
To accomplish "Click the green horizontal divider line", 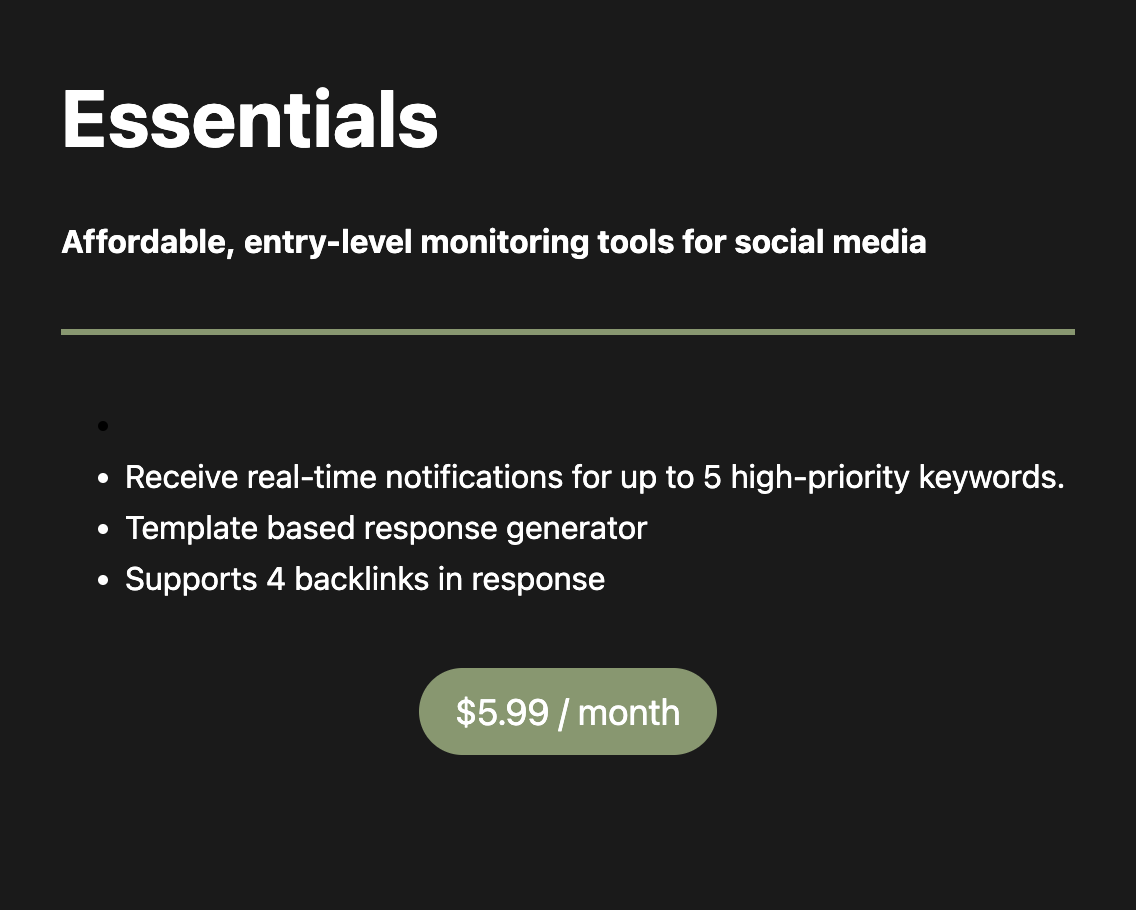I will tap(567, 332).
